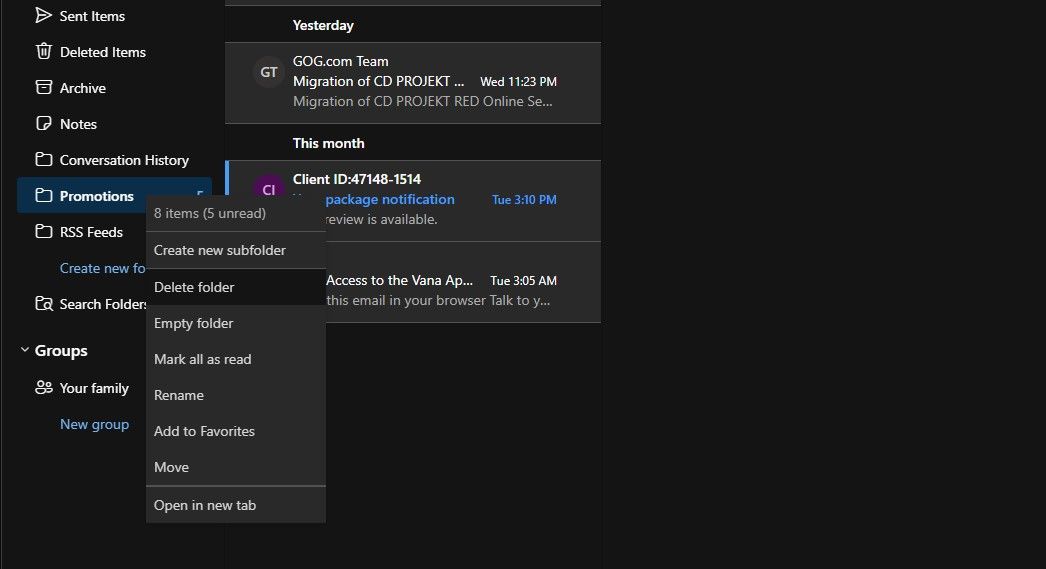Open the Notes sticky-note icon
1046x569 pixels.
pos(43,123)
